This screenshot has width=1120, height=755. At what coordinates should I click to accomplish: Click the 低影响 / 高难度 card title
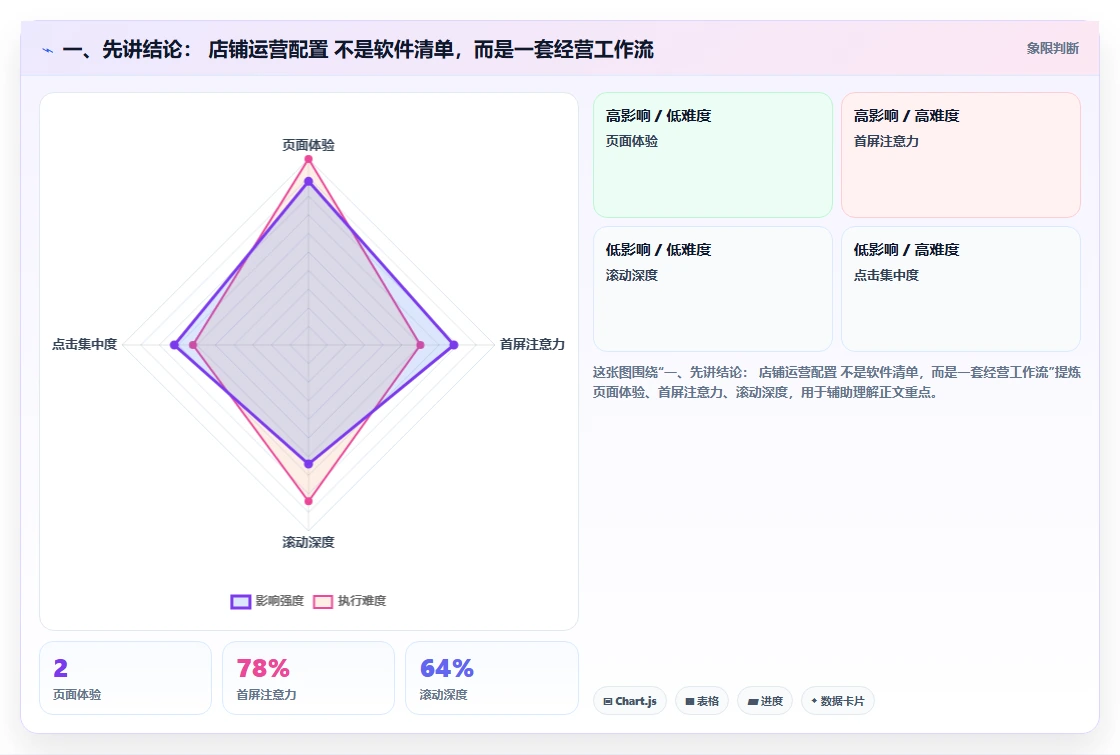tap(906, 249)
